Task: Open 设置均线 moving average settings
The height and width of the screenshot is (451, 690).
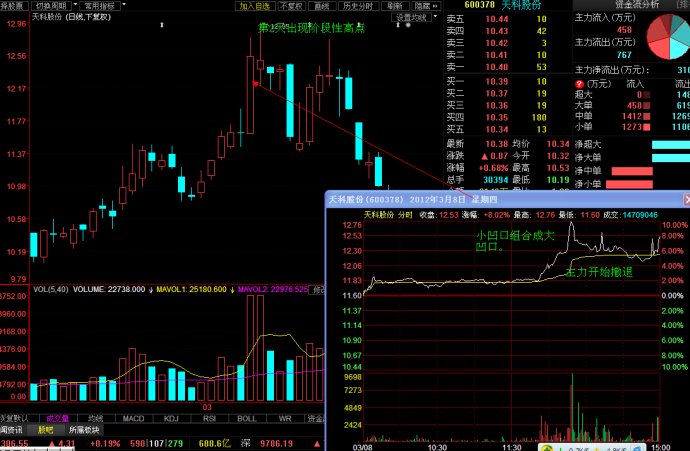Action: pyautogui.click(x=411, y=18)
